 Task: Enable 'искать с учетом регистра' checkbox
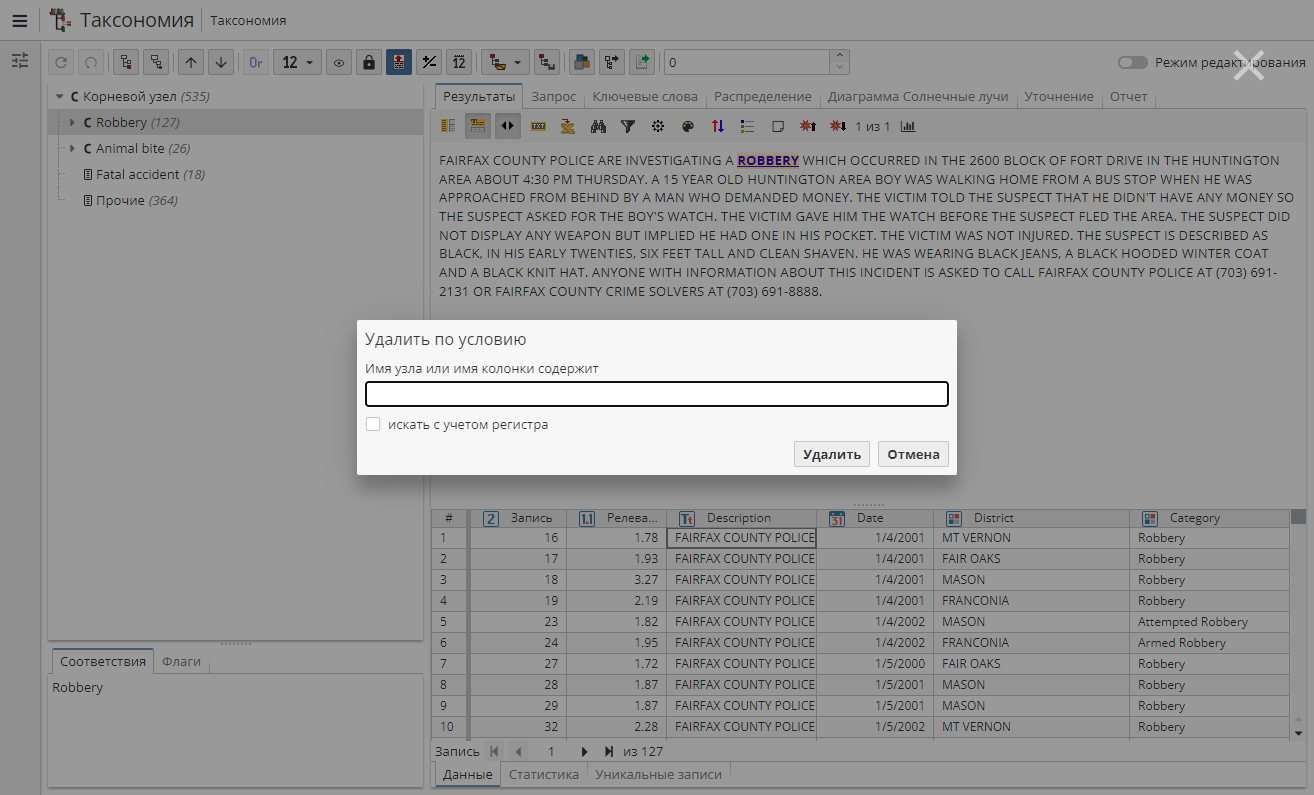373,424
